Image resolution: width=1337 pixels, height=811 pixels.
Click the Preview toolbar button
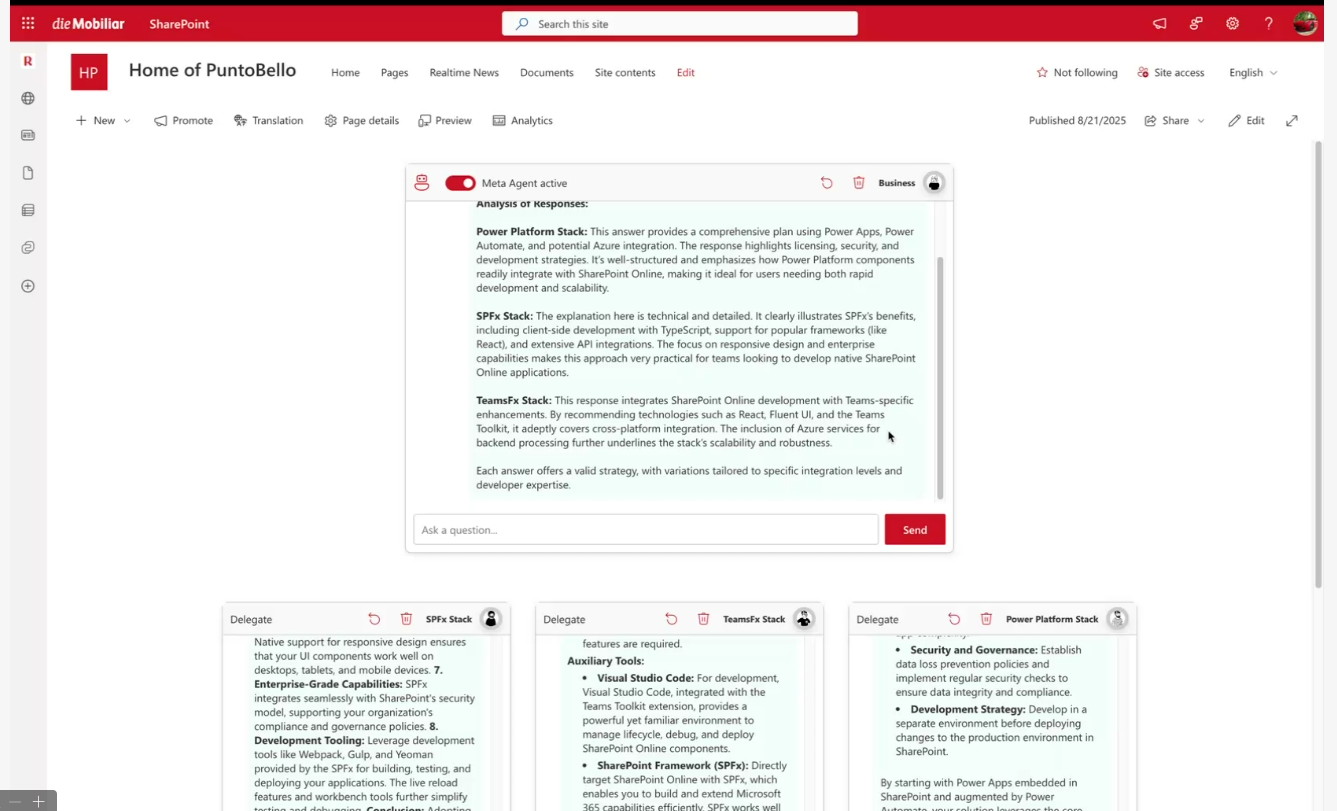[x=445, y=120]
